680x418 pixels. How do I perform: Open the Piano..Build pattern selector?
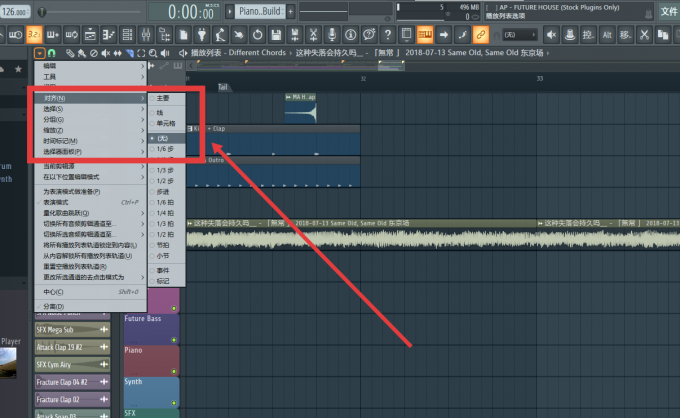coord(260,11)
